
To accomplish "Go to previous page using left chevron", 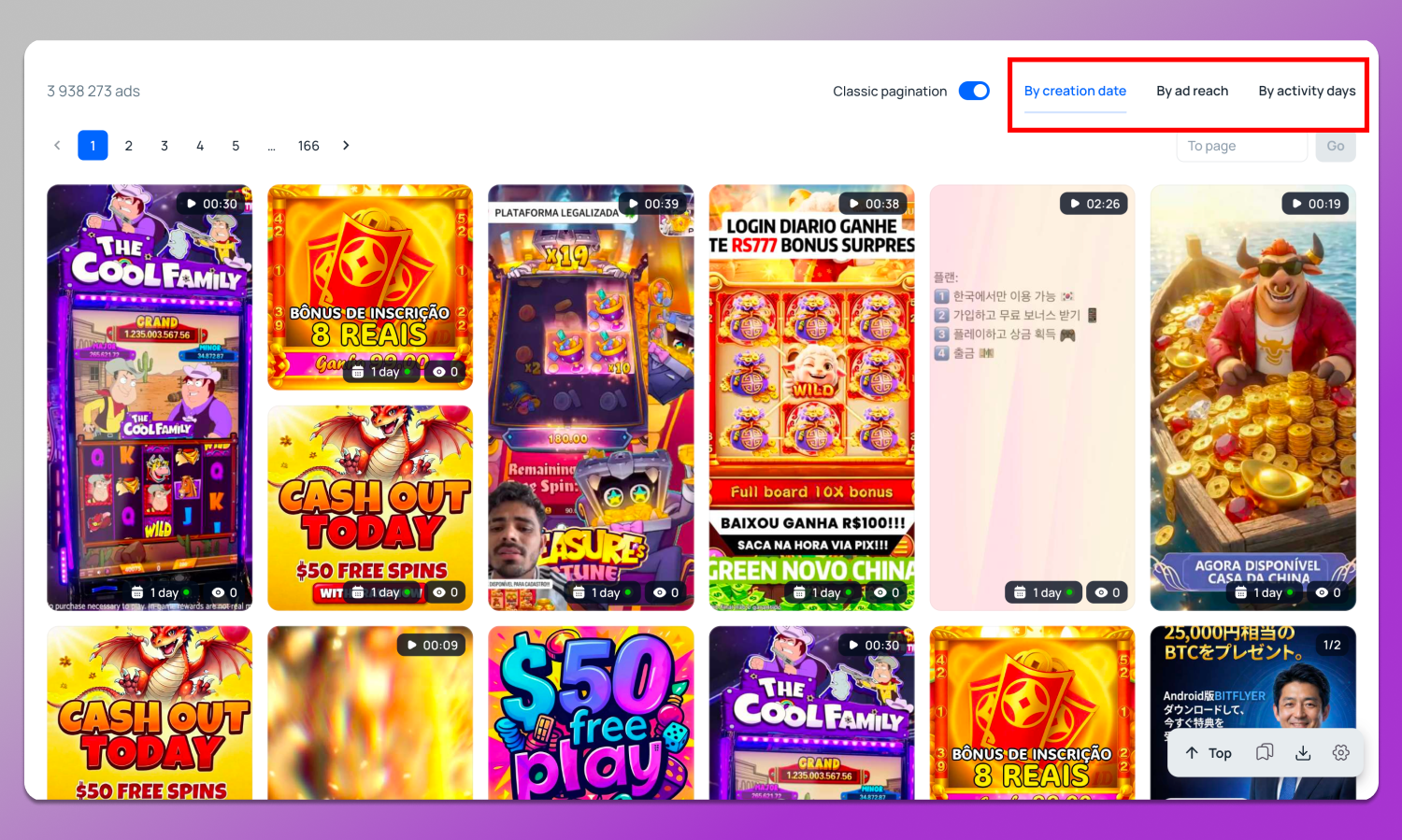I will pyautogui.click(x=57, y=146).
